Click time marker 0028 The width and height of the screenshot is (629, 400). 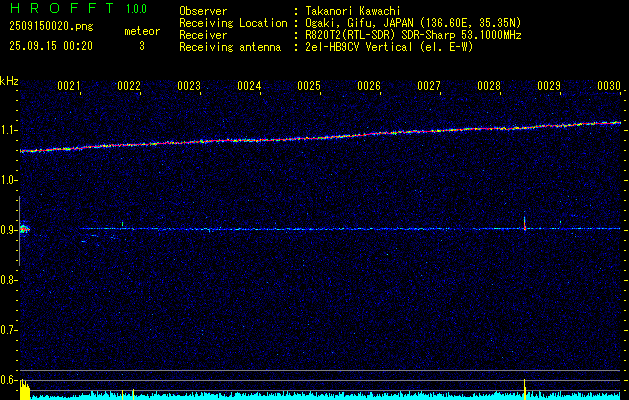tap(489, 86)
